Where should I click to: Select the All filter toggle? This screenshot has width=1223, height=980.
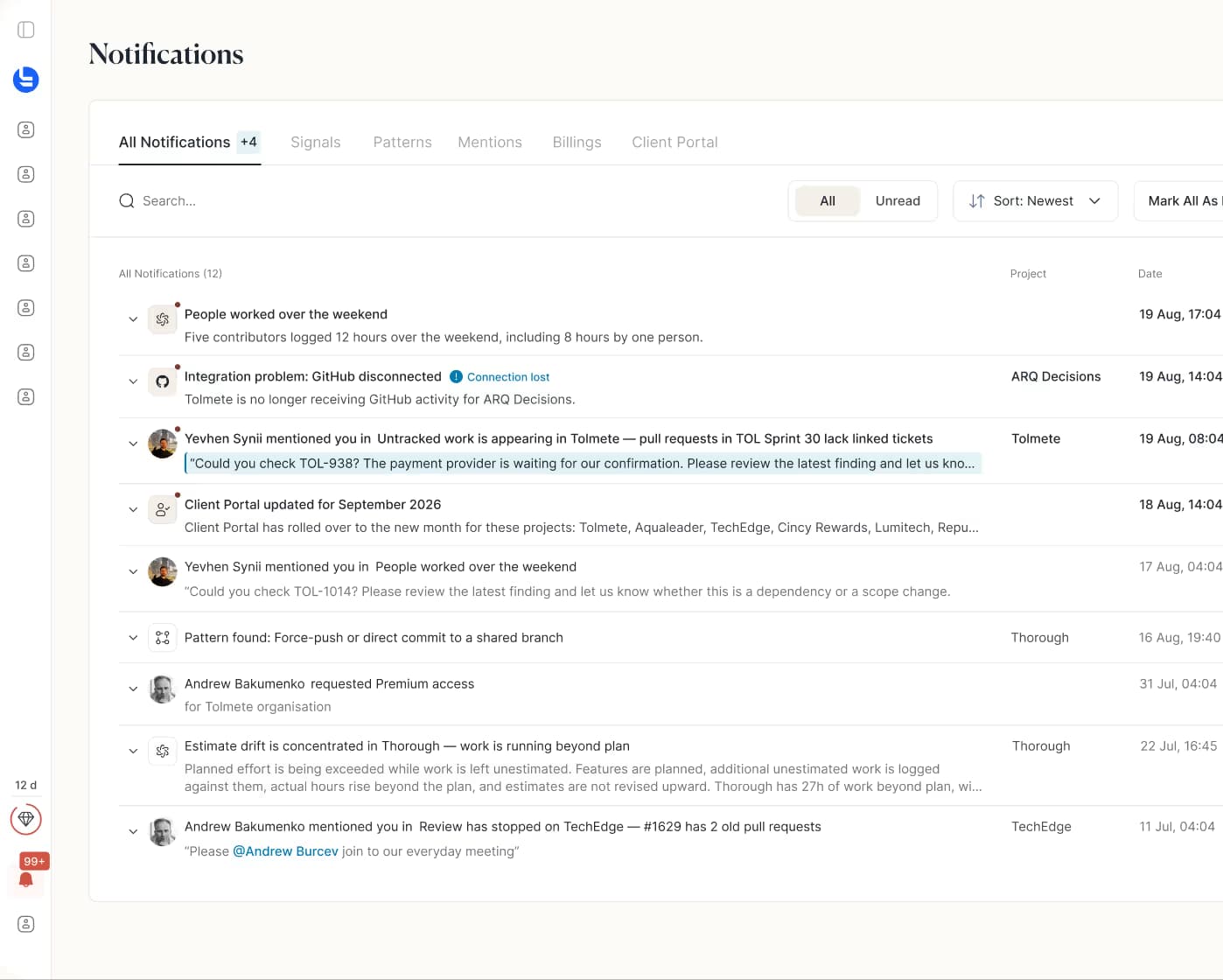(x=828, y=200)
